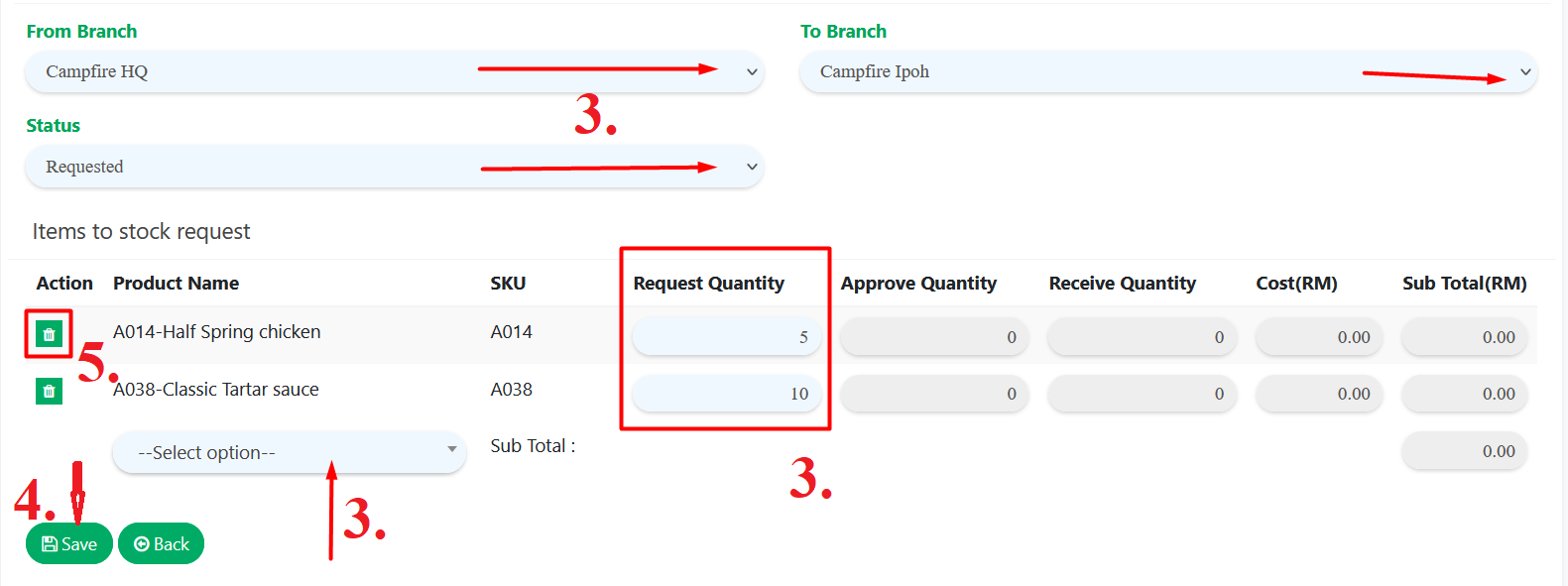Viewport: 1568px width, 586px height.
Task: Click the SKU column header
Action: [x=508, y=283]
